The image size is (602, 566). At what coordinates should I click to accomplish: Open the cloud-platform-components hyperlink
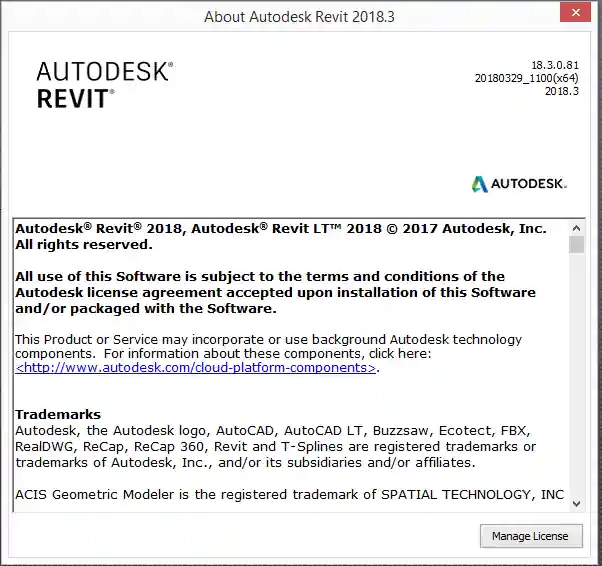pos(197,368)
